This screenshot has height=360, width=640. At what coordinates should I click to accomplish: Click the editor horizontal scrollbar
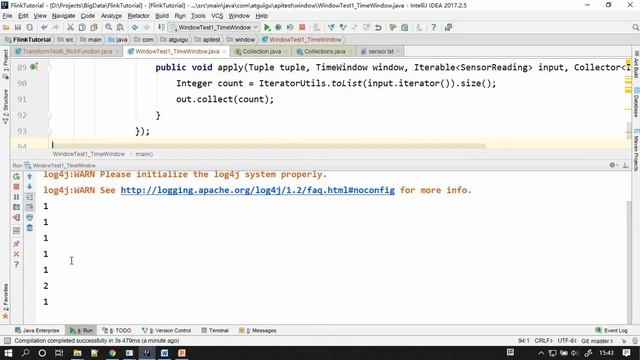269,145
